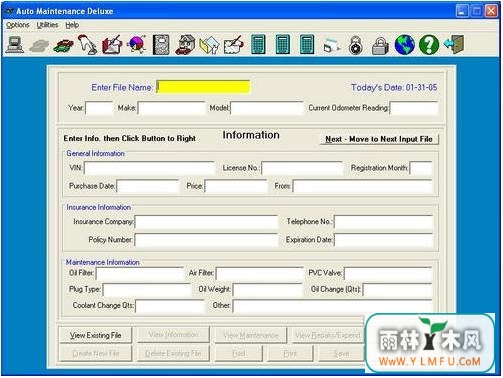Focus the Year input field
Viewport: 503px width, 378px height.
99,108
